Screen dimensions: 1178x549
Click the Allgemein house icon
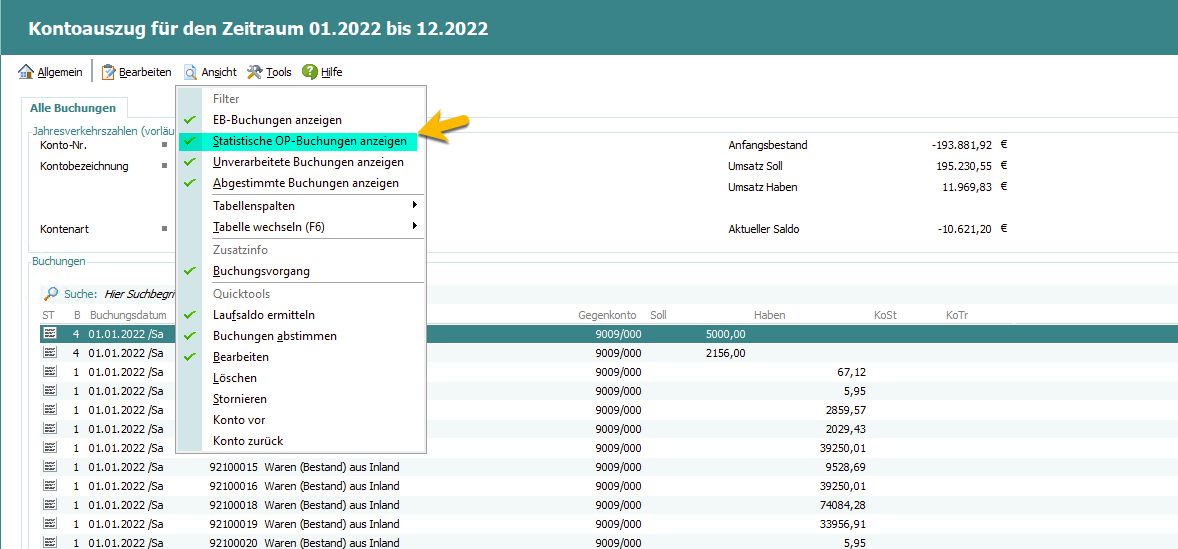27,72
